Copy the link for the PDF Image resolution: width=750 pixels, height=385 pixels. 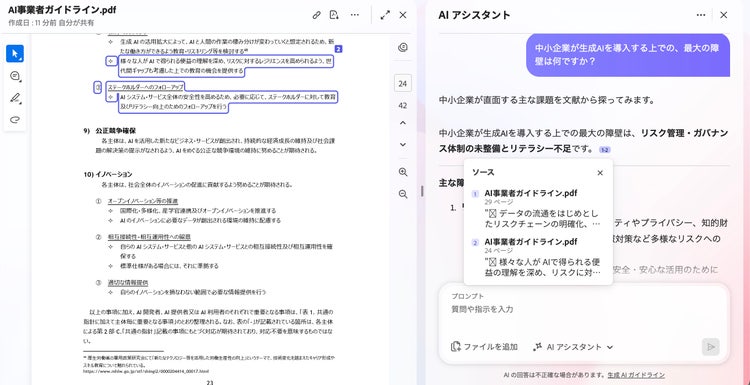316,15
